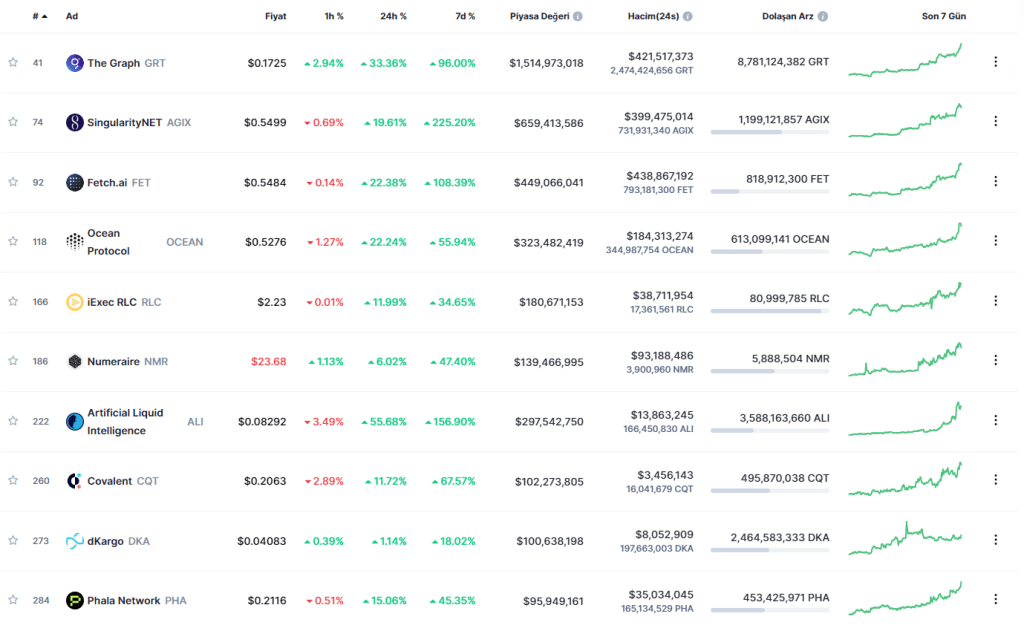The height and width of the screenshot is (628, 1024).
Task: Star SingularityNET to add it to the watchlist
Action: (x=13, y=122)
